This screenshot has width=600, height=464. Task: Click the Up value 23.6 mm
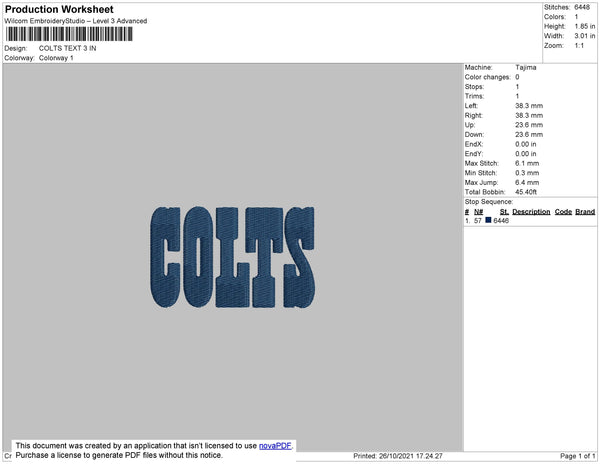point(529,125)
